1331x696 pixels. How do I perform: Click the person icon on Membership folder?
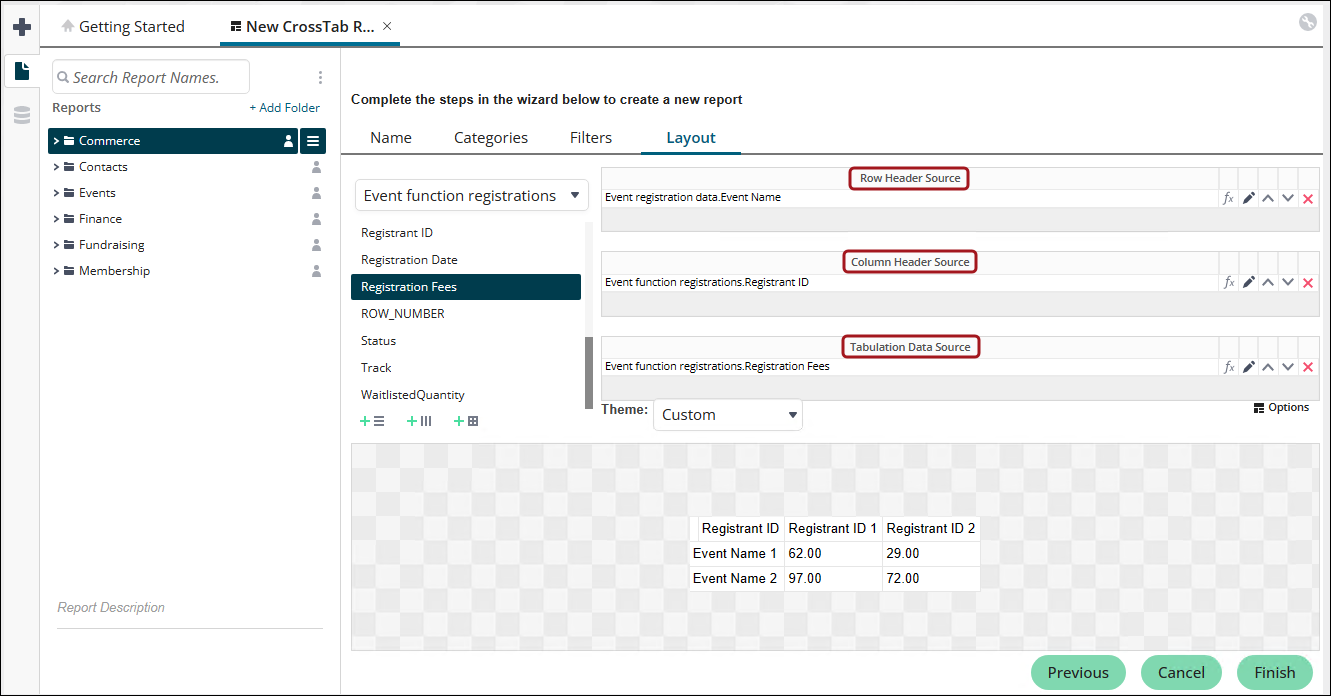click(316, 271)
